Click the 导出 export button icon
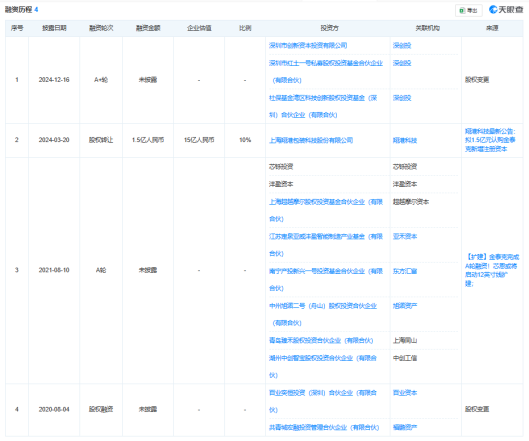529x441 pixels. coord(462,10)
